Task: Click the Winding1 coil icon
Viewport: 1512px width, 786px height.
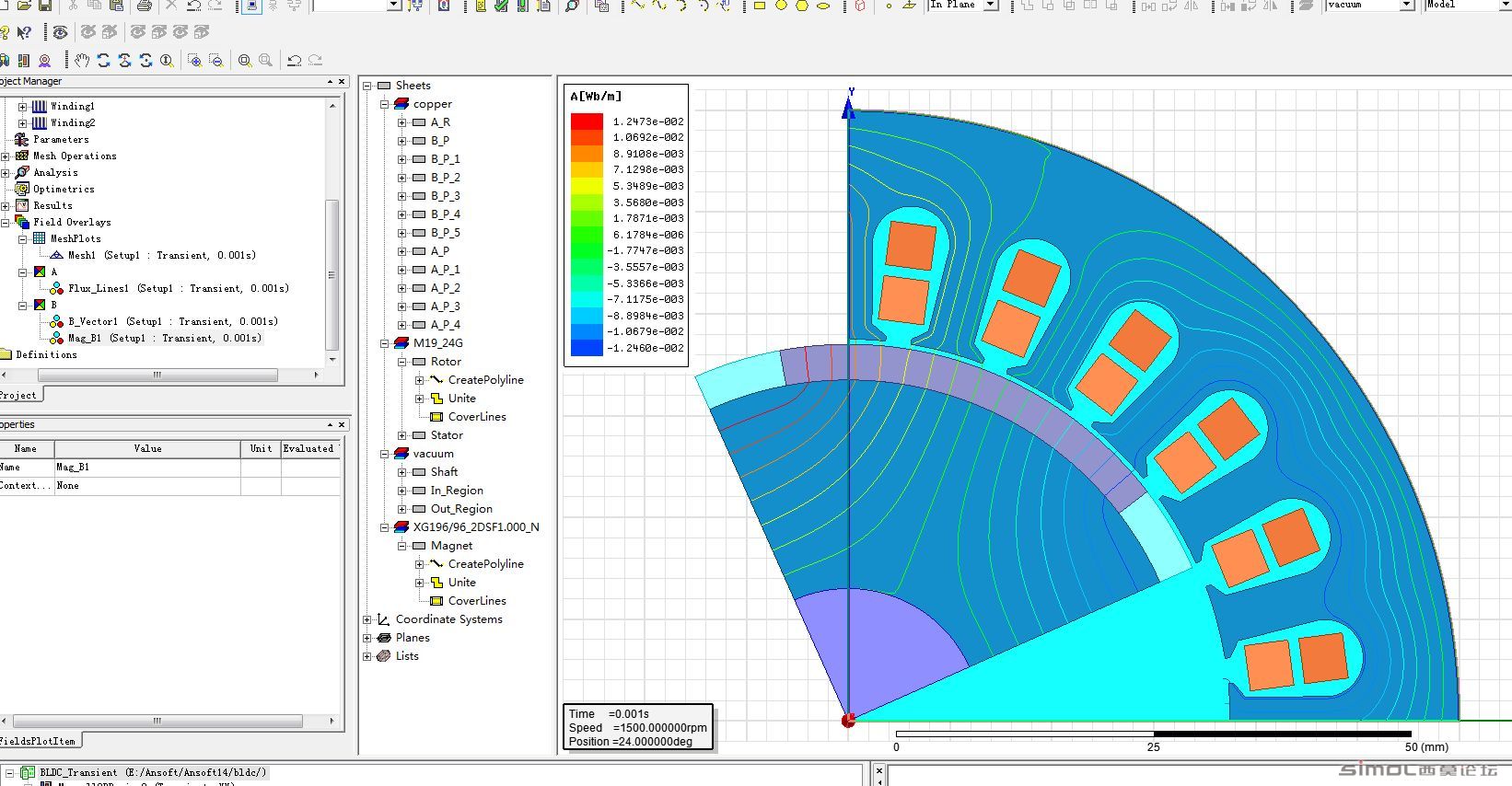Action: pos(39,106)
